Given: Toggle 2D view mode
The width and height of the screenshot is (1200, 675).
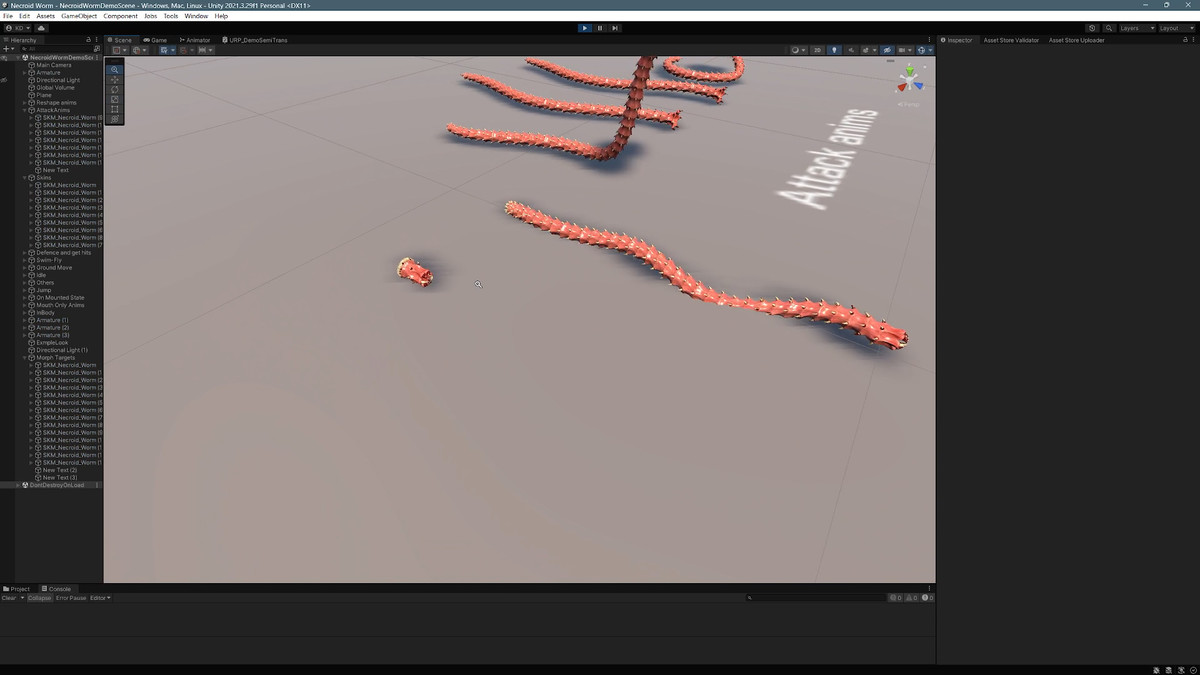Looking at the screenshot, I should tap(818, 50).
